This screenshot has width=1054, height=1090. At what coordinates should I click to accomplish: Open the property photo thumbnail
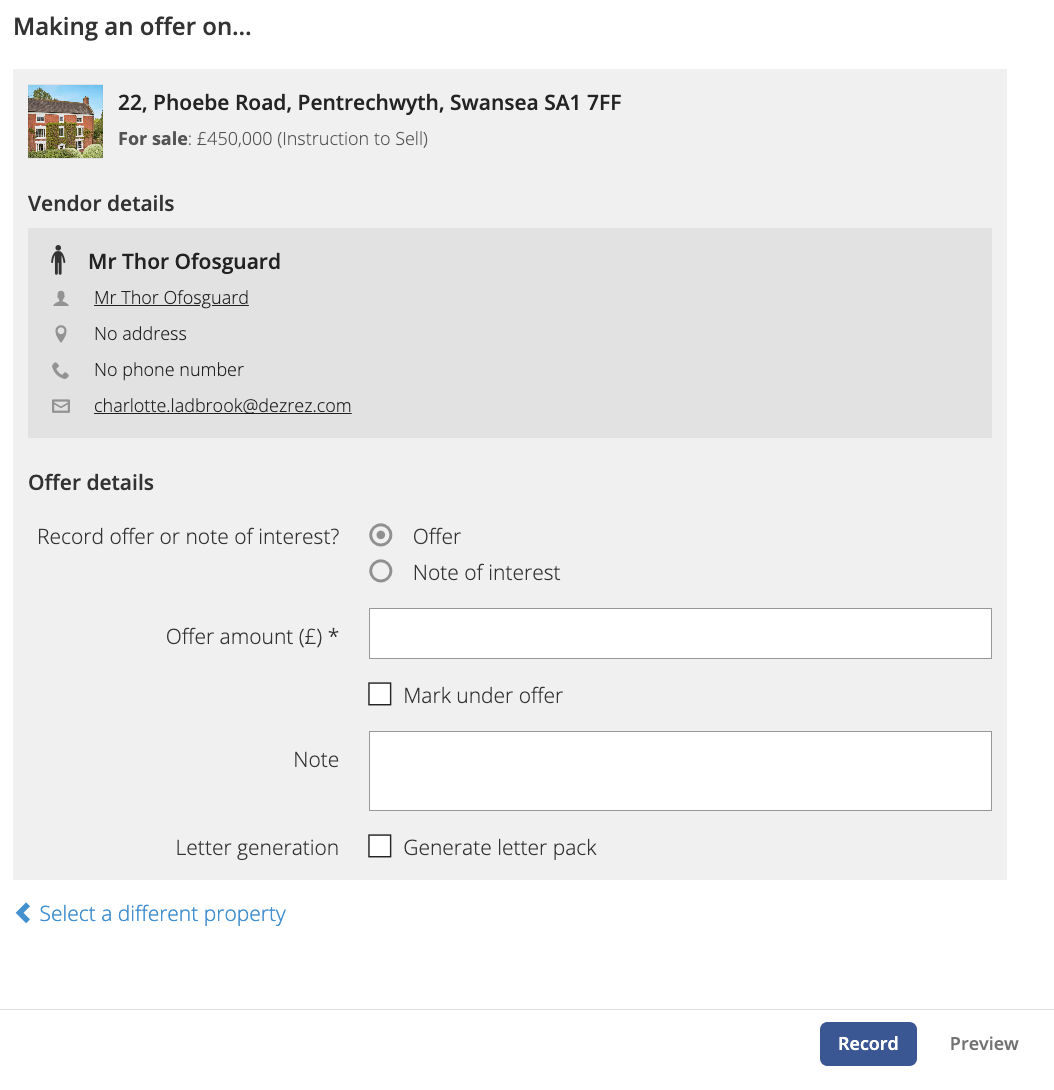[x=65, y=122]
